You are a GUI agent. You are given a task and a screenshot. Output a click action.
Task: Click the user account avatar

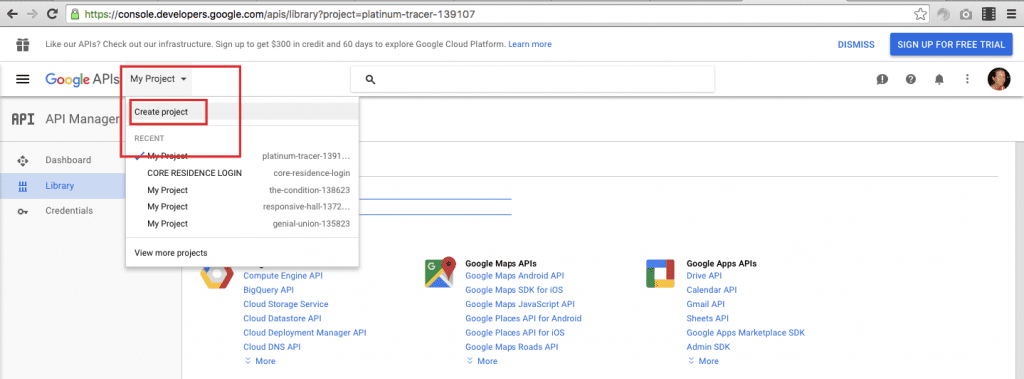pyautogui.click(x=999, y=79)
